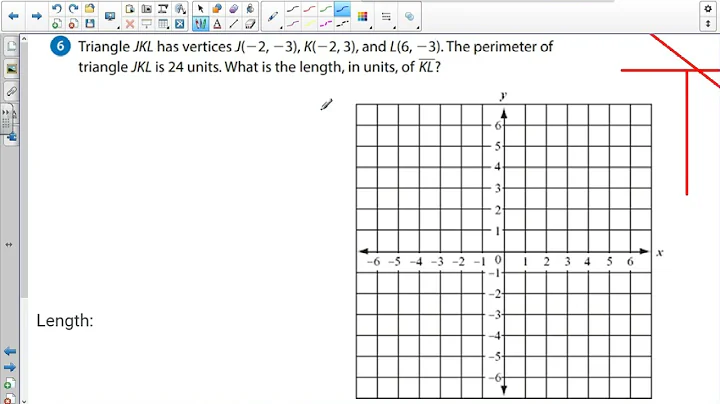
Task: Open the Attachments paperclip tab
Action: pos(11,91)
